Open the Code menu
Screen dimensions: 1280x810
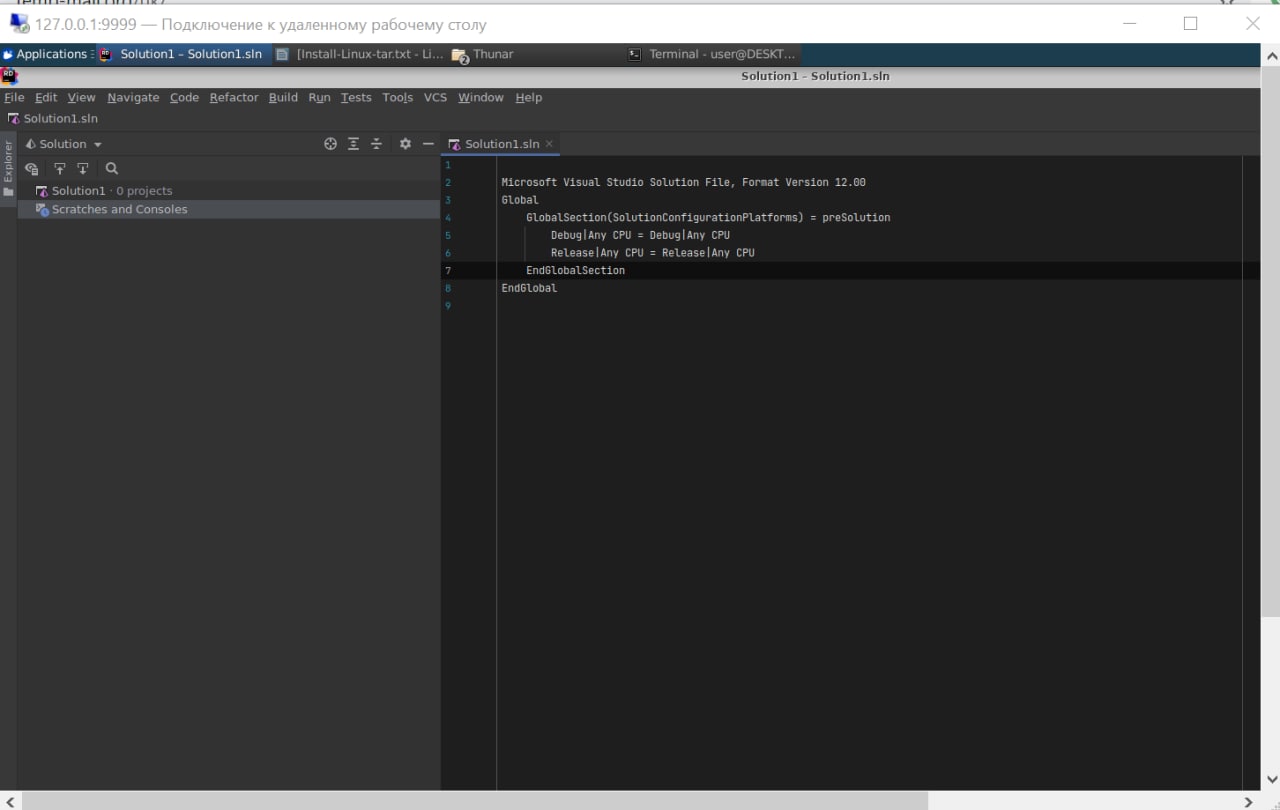pos(184,97)
